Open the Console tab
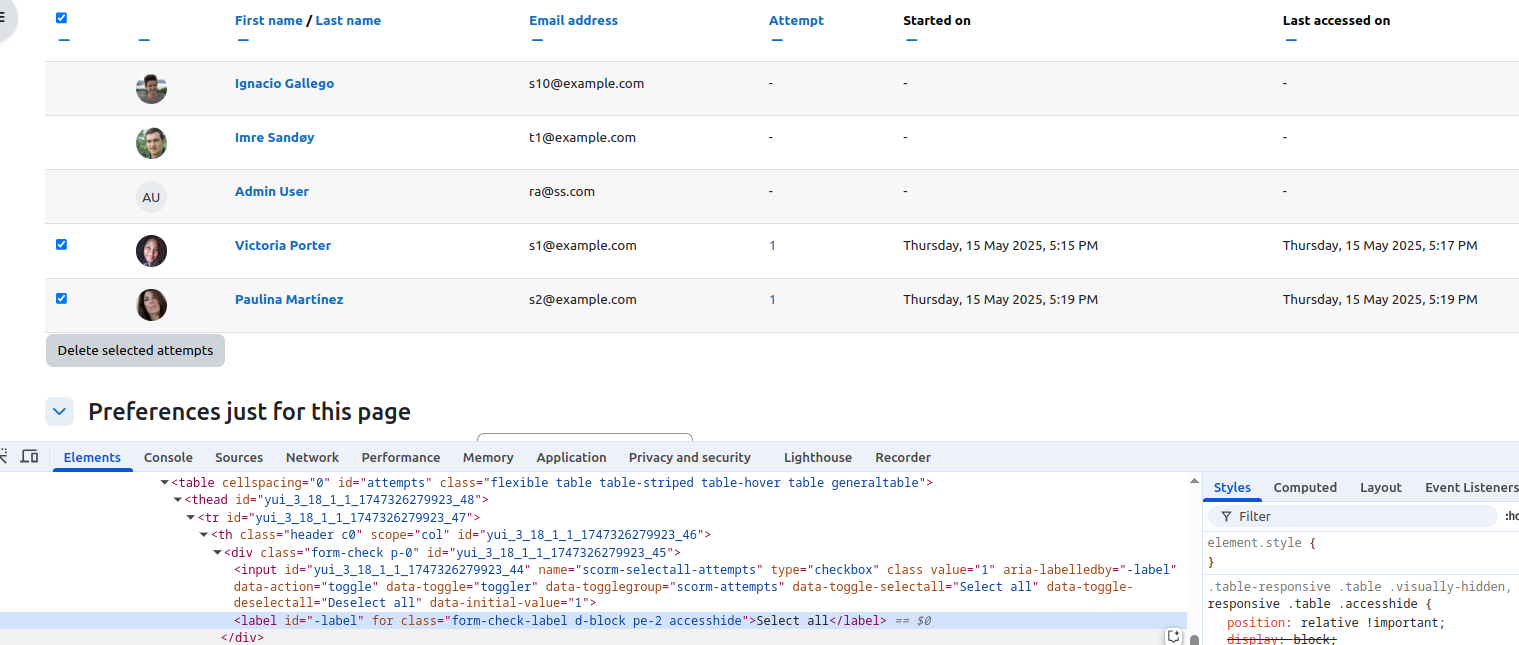This screenshot has height=645, width=1519. click(x=168, y=457)
